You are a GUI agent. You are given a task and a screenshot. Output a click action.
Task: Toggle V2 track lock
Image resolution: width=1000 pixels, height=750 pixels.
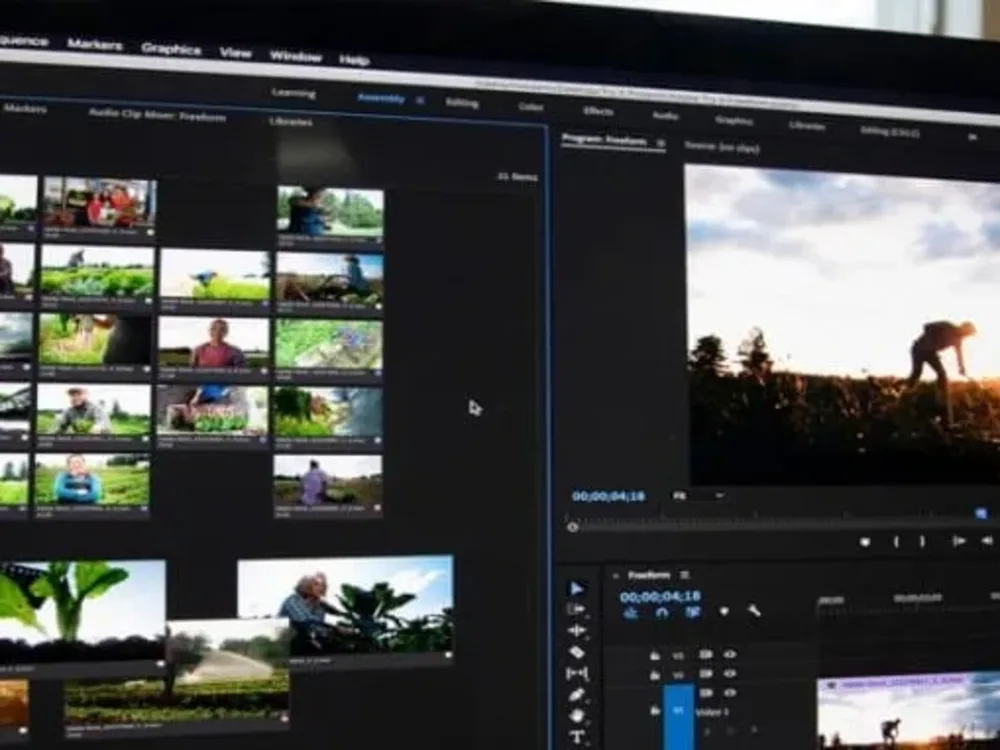(654, 674)
